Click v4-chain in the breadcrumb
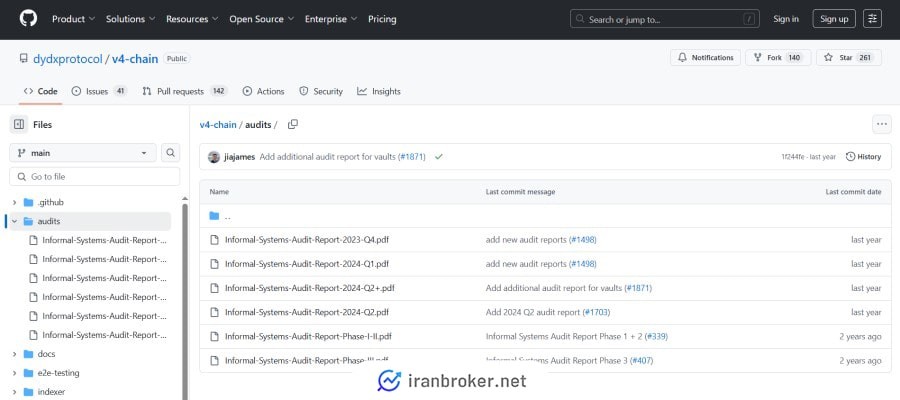The image size is (900, 400). [x=218, y=125]
